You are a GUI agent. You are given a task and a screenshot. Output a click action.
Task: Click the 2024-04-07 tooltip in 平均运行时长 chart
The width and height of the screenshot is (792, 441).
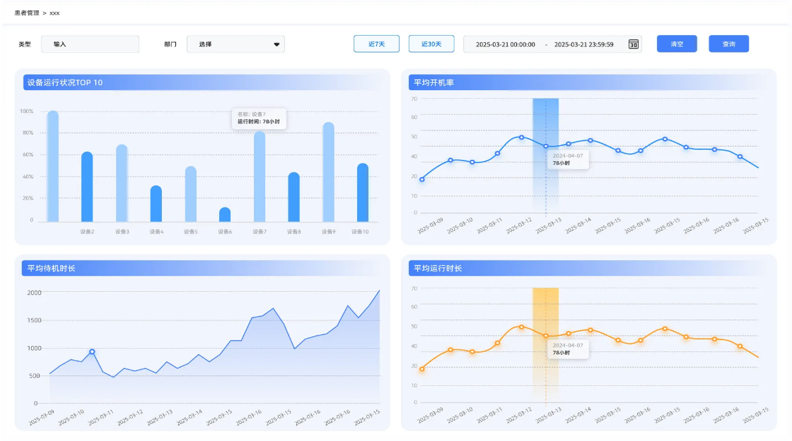pos(568,349)
